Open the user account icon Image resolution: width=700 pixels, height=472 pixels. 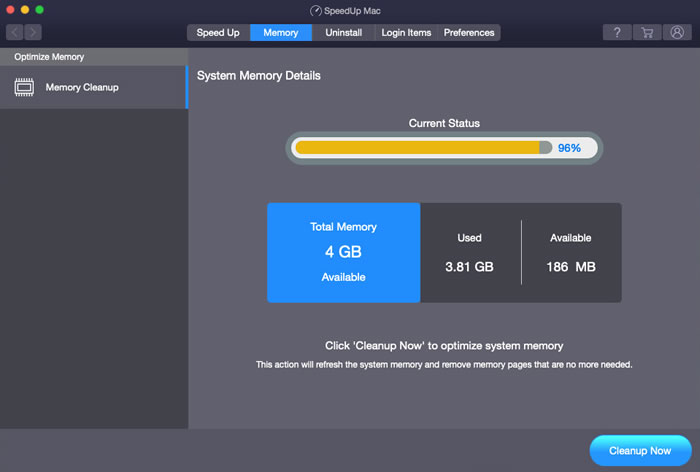677,33
